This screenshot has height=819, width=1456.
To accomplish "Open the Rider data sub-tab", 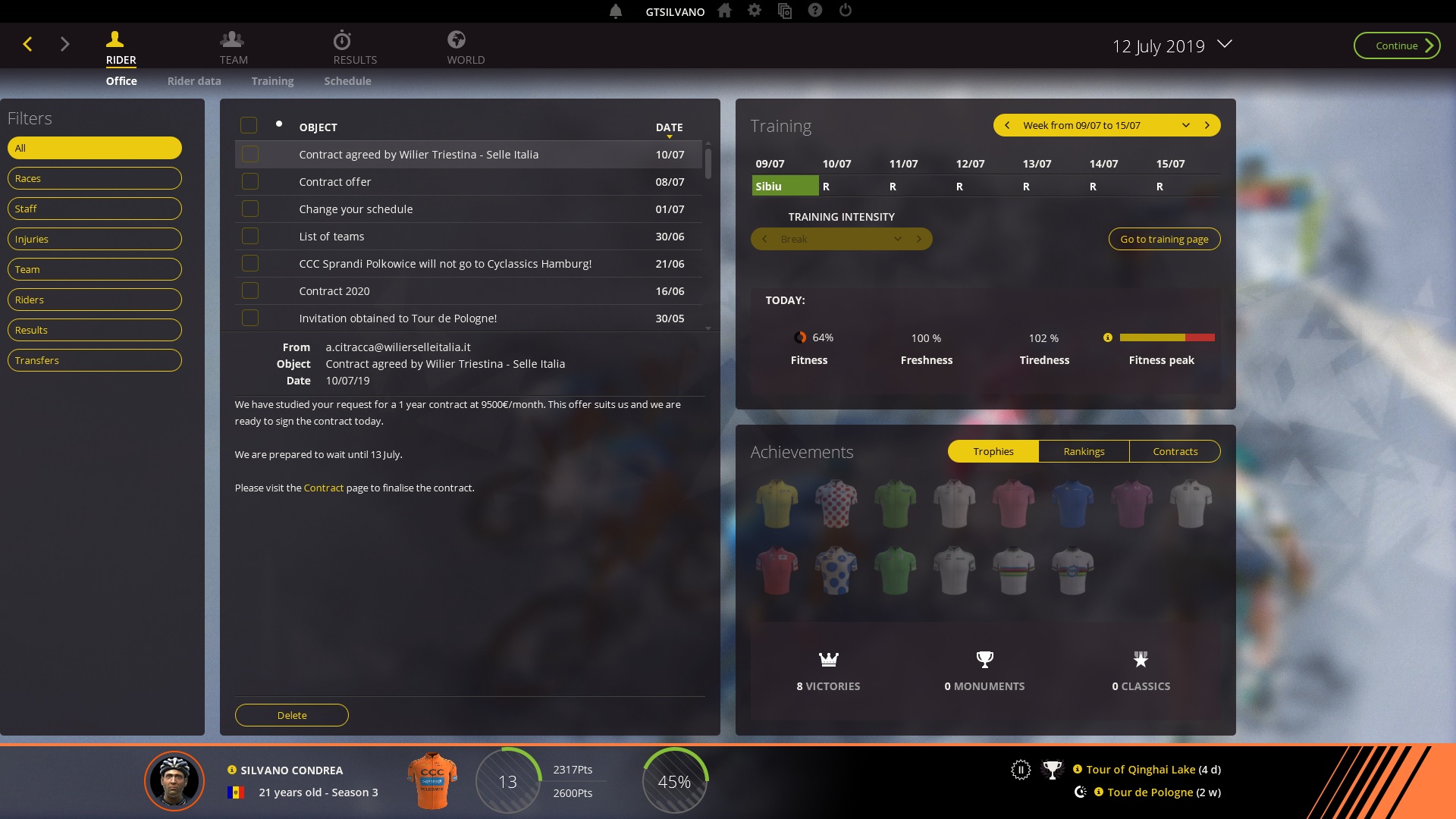I will pyautogui.click(x=194, y=81).
